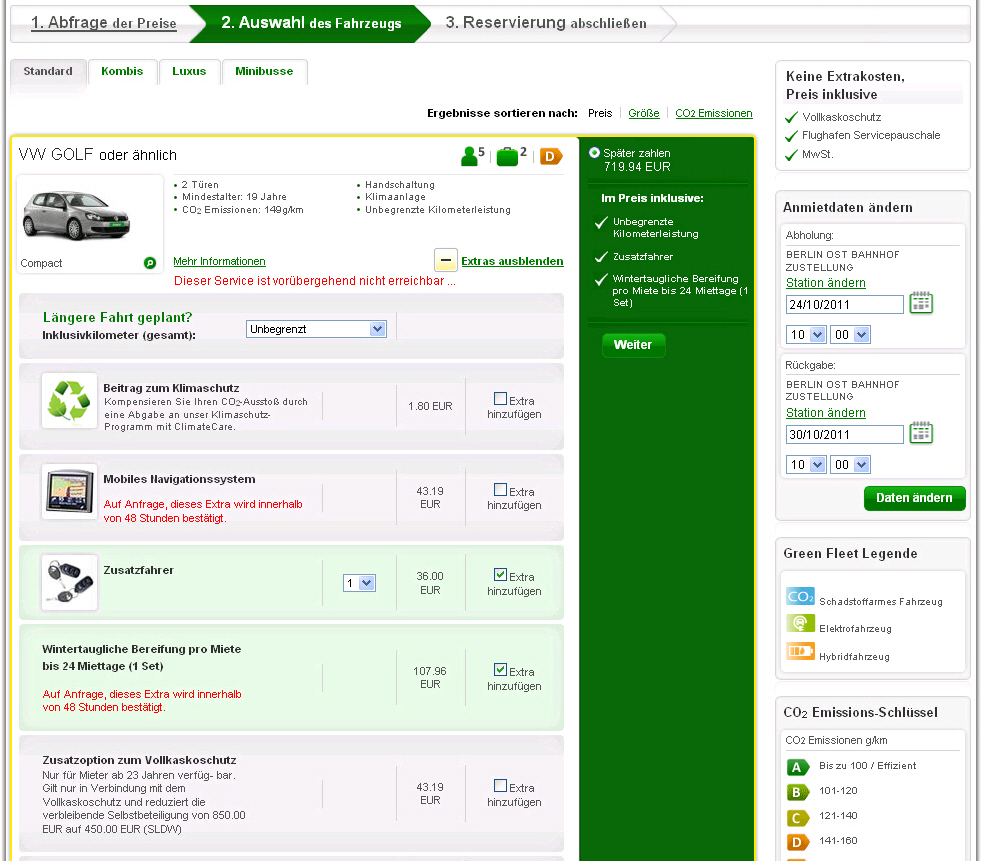
Task: Switch to the Kombis tab
Action: [122, 72]
